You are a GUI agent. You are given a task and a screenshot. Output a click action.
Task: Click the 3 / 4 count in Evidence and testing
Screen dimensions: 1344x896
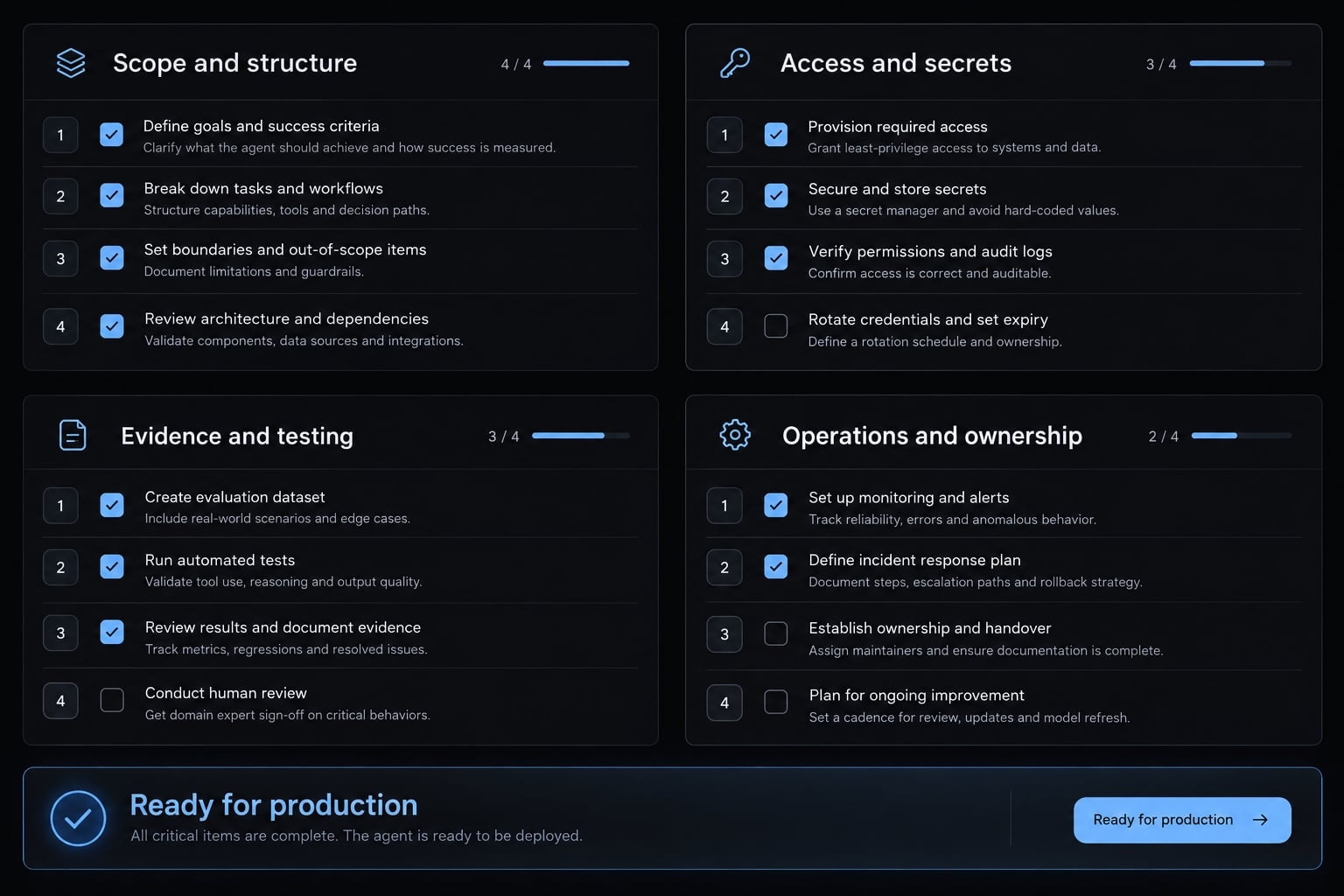point(504,436)
